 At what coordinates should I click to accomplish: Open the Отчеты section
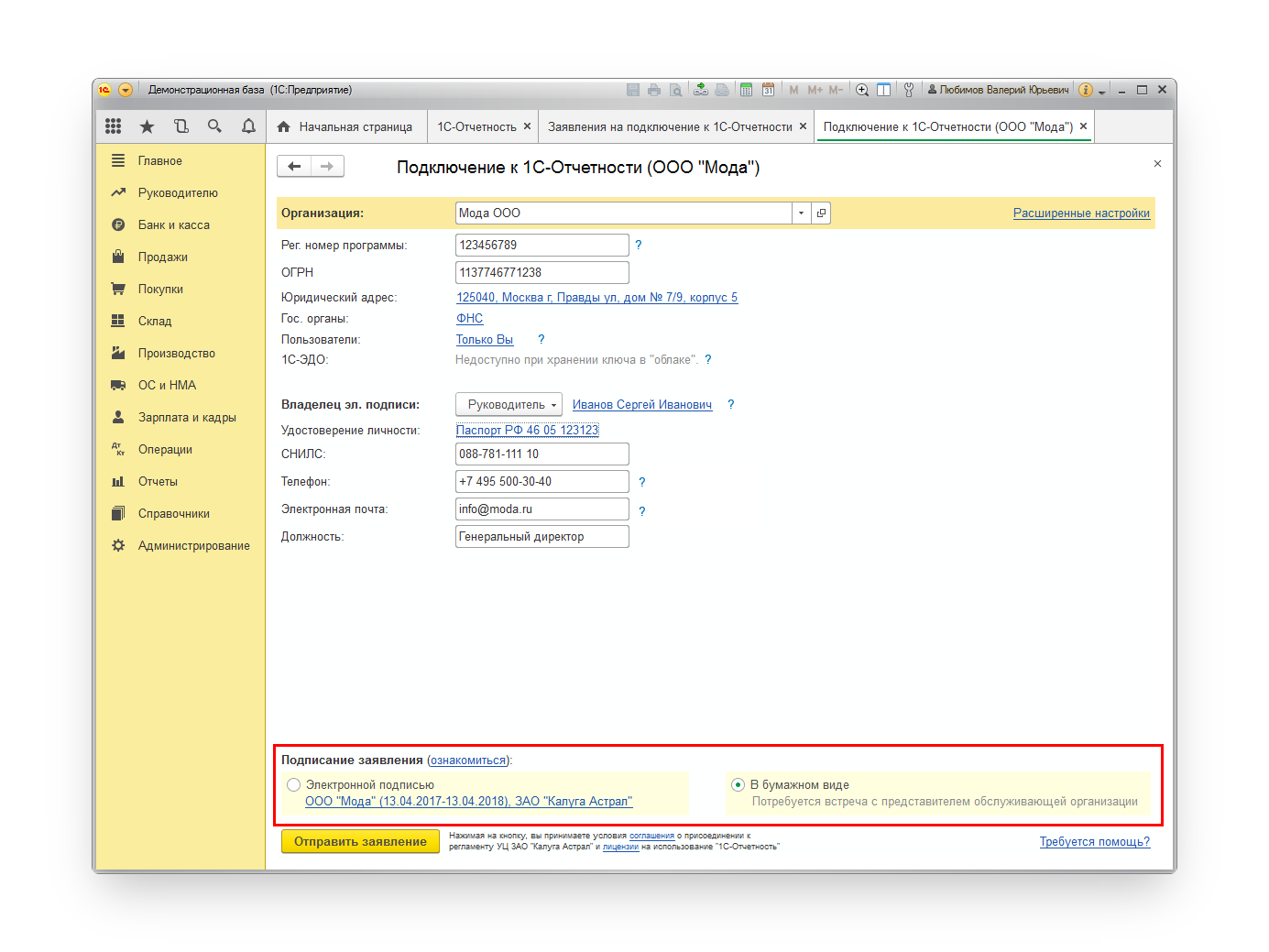point(180,481)
